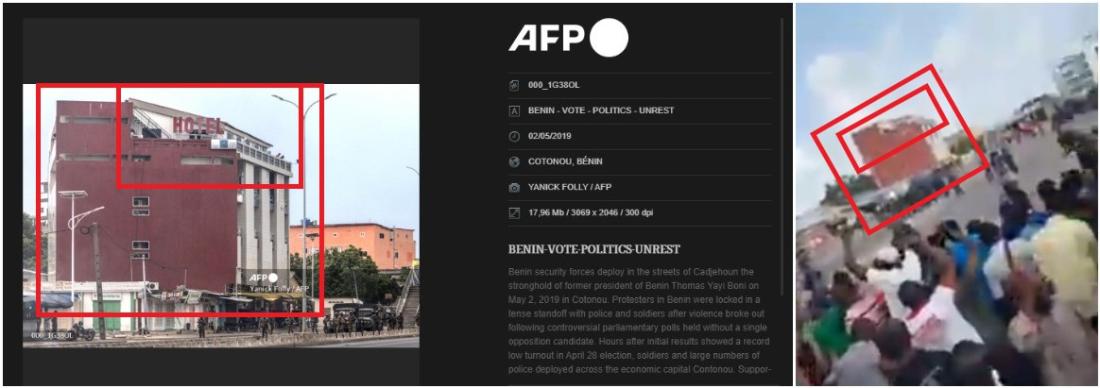Click the BENIN-VOTE-POLITICS-UNREST headline
This screenshot has width=1100, height=388.
(x=593, y=249)
